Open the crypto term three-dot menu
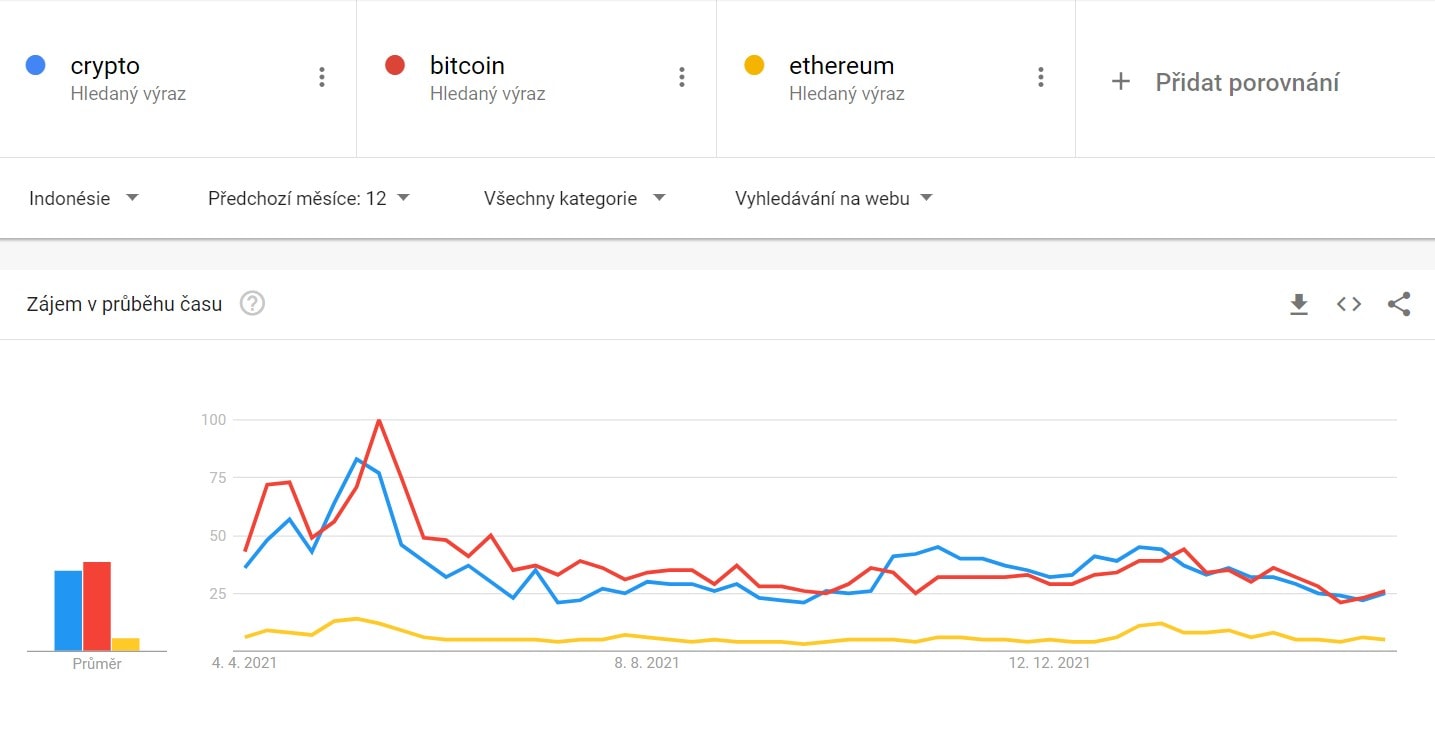The width and height of the screenshot is (1435, 733). click(321, 77)
